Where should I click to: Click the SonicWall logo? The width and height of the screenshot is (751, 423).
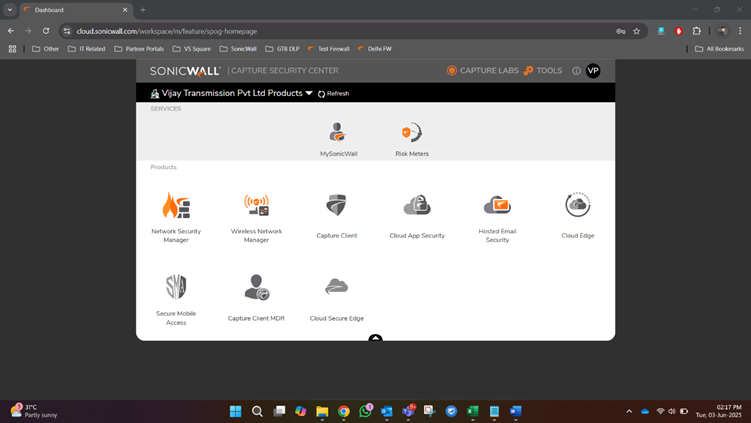coord(185,71)
